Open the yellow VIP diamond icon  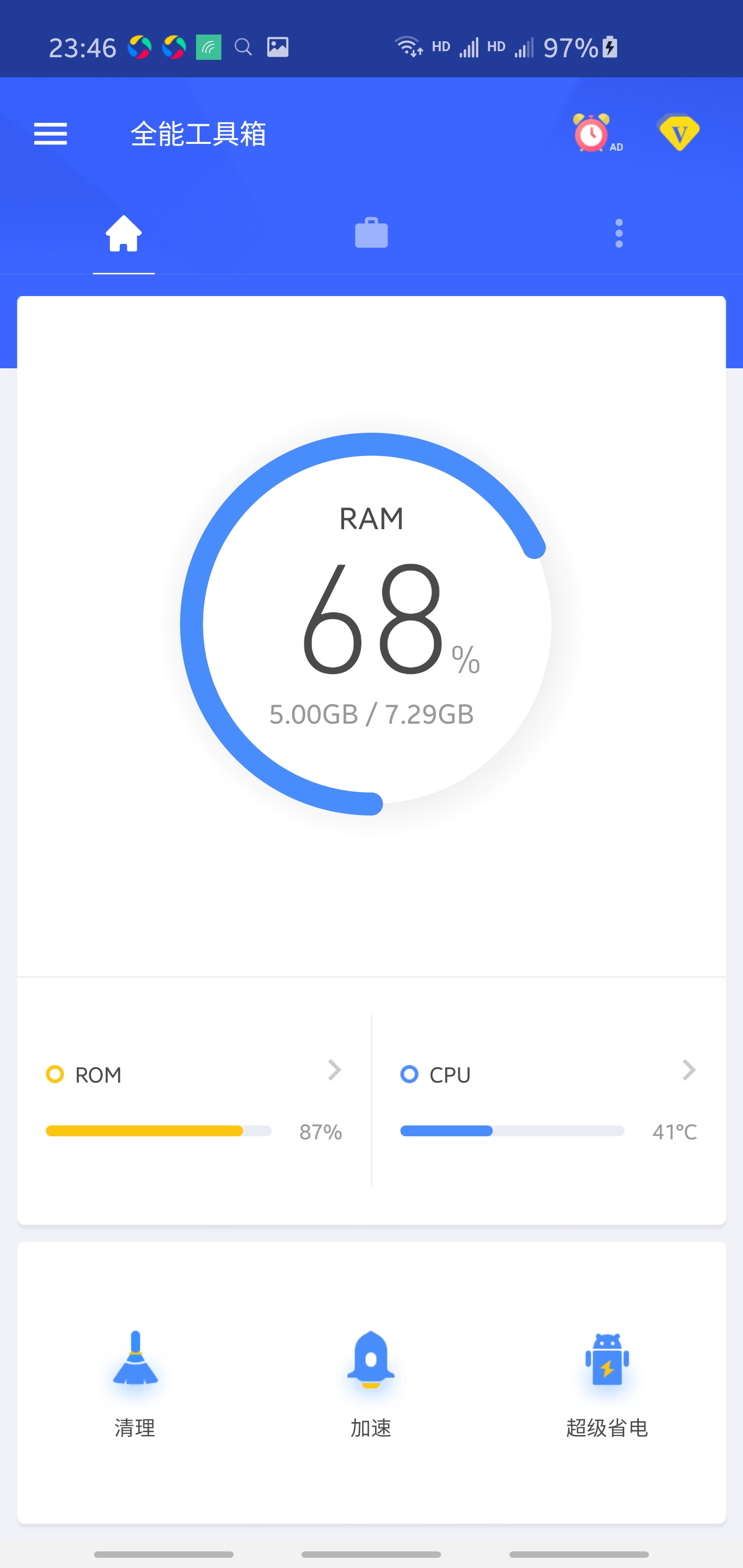click(679, 132)
